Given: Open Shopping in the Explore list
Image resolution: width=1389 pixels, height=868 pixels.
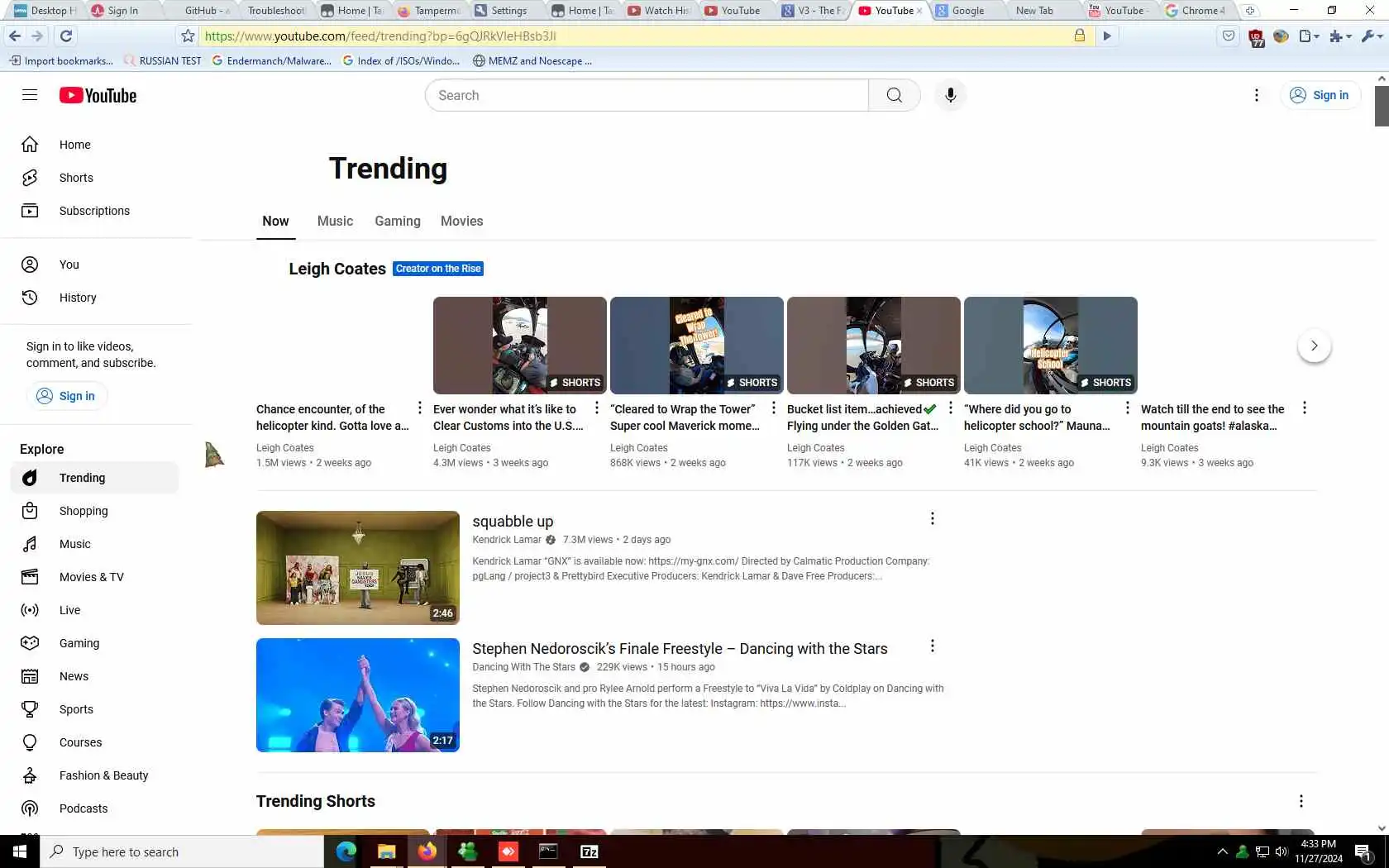Looking at the screenshot, I should coord(96,511).
